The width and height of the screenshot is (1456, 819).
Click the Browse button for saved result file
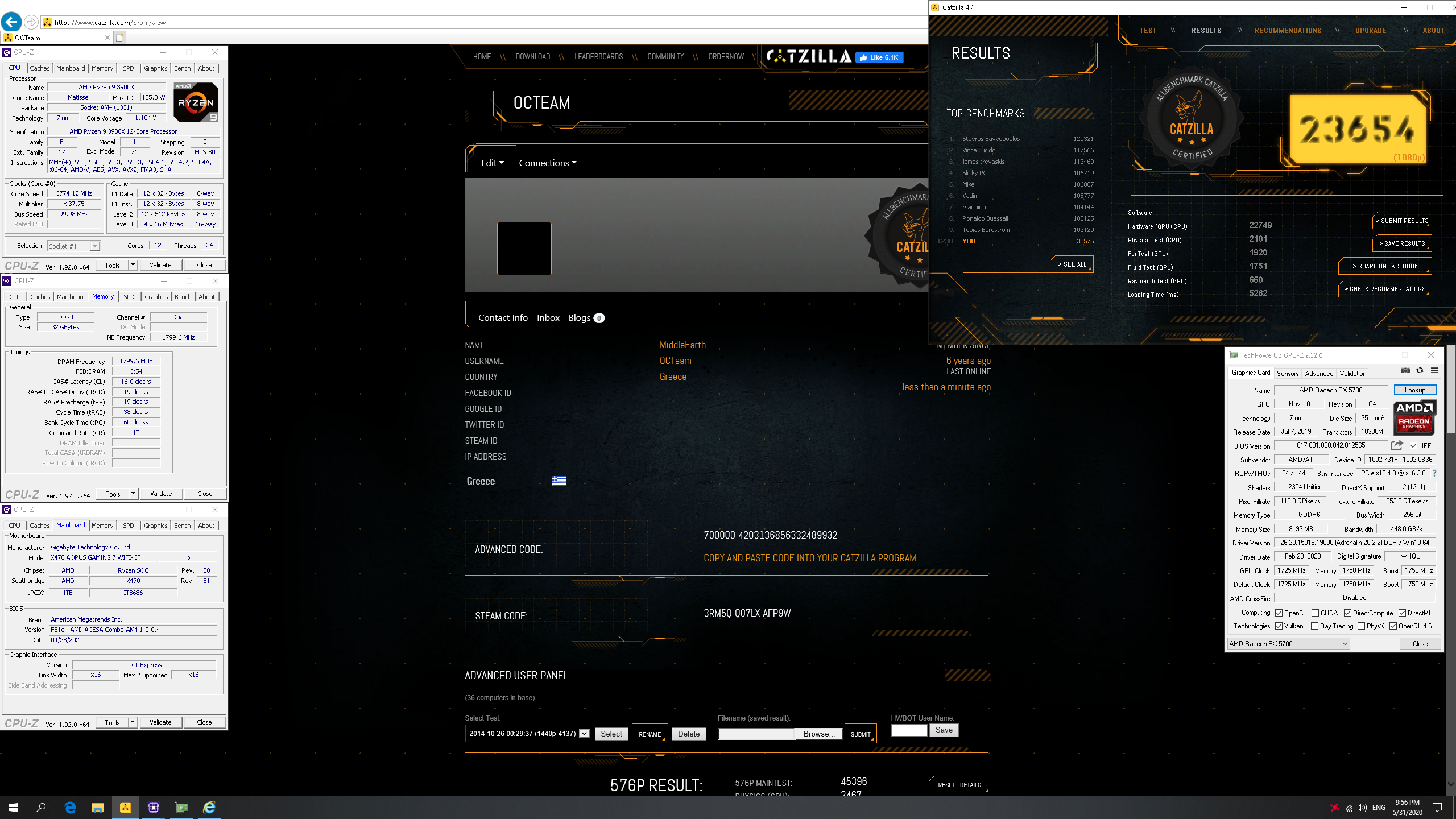[x=819, y=734]
